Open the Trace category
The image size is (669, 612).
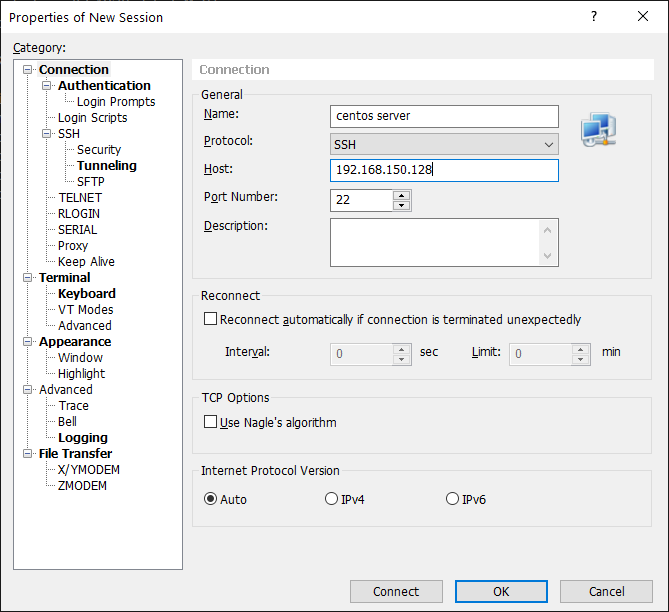74,405
